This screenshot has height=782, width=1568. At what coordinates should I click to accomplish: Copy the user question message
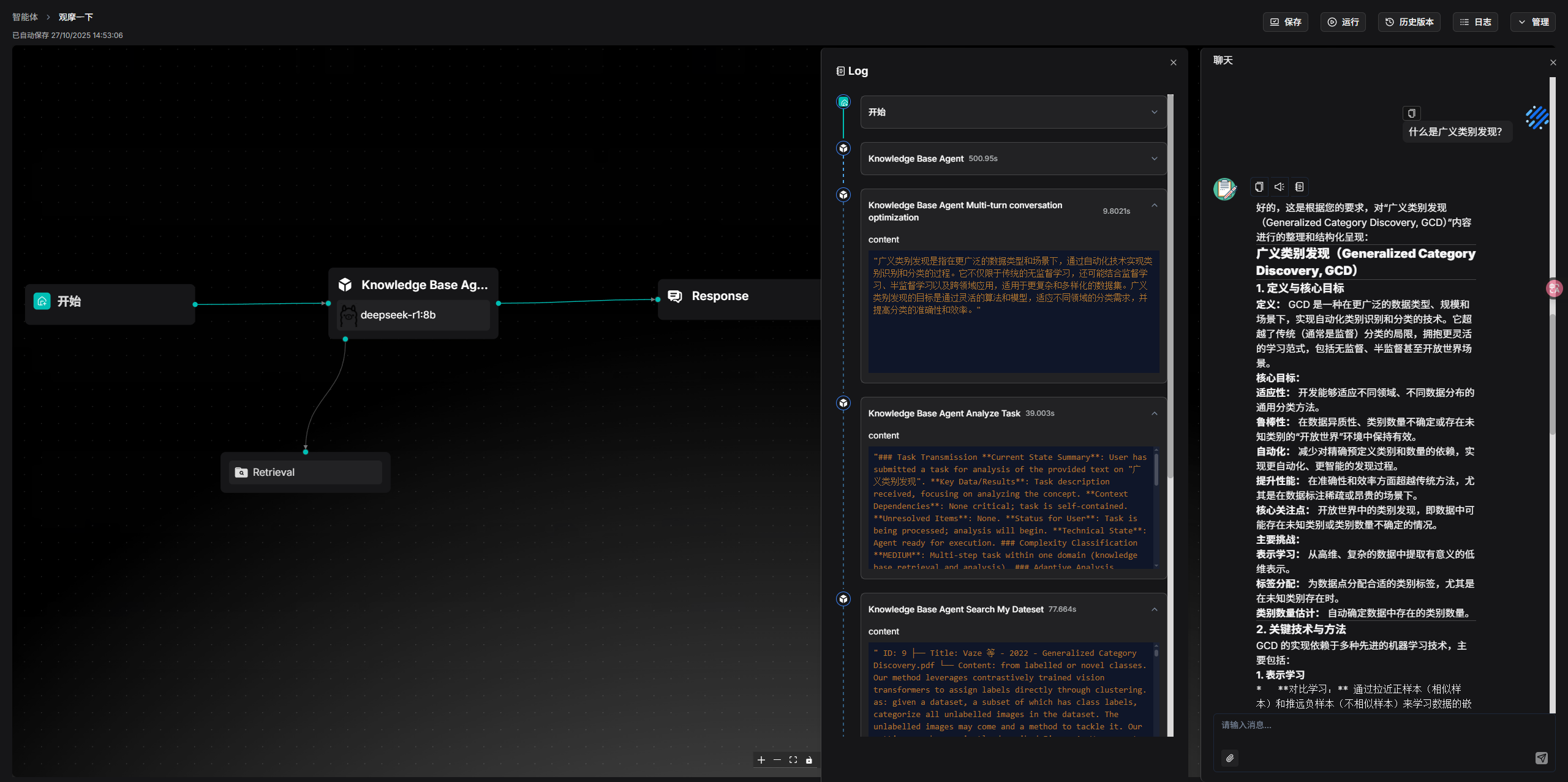[1411, 113]
